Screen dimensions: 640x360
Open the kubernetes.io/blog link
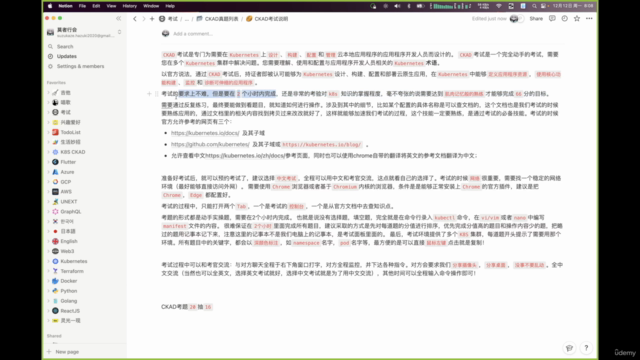(322, 144)
